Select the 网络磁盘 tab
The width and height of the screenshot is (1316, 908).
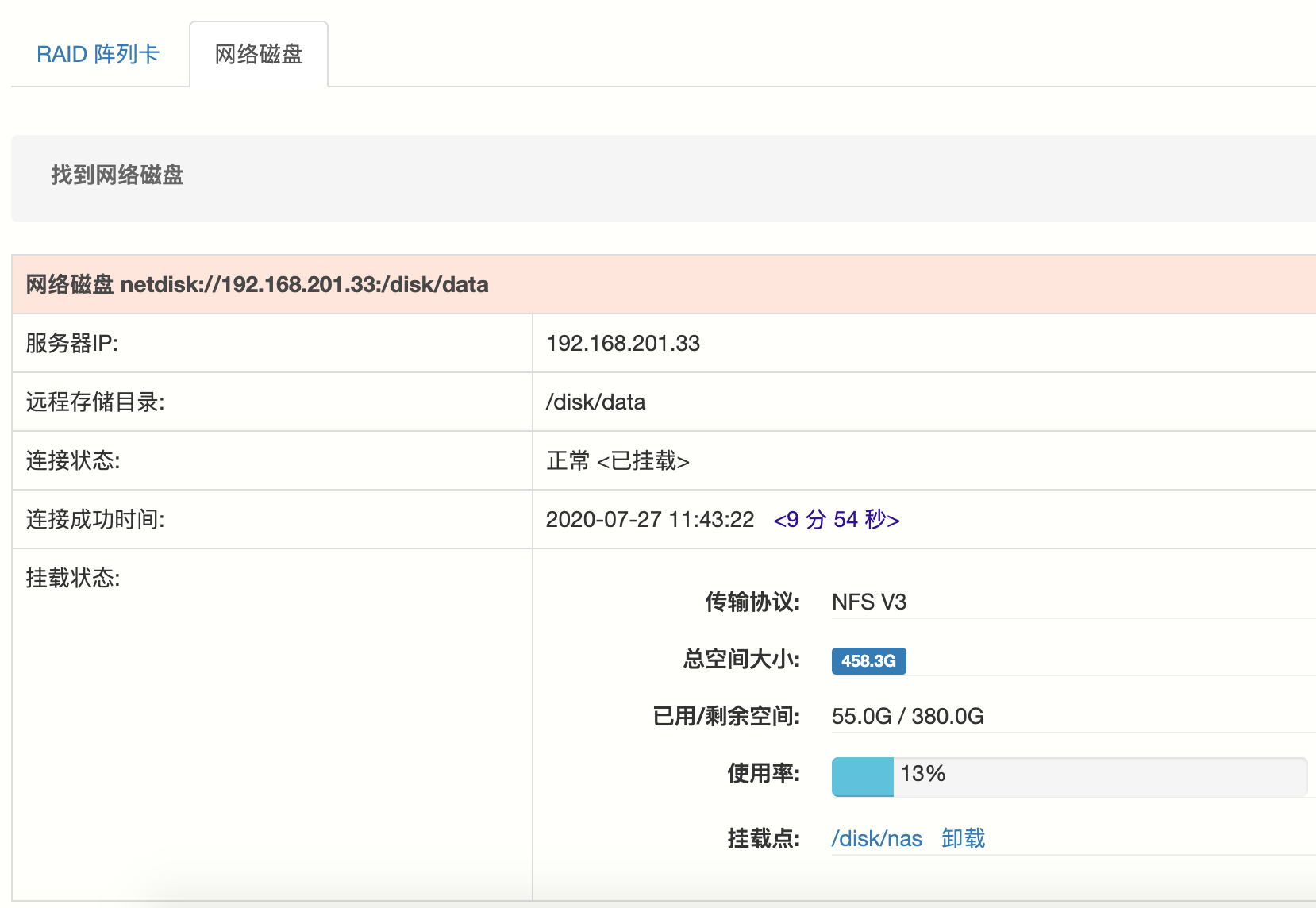(259, 54)
